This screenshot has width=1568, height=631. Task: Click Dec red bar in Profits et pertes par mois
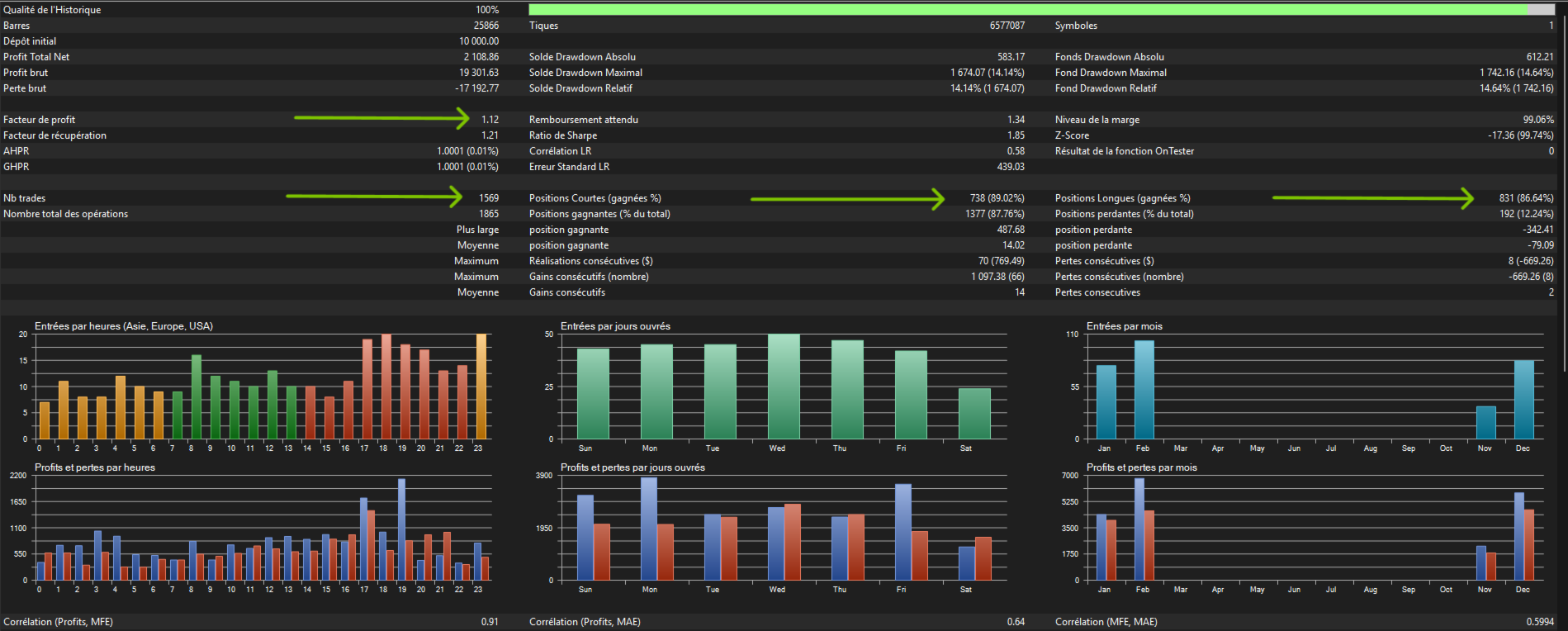click(x=1528, y=545)
